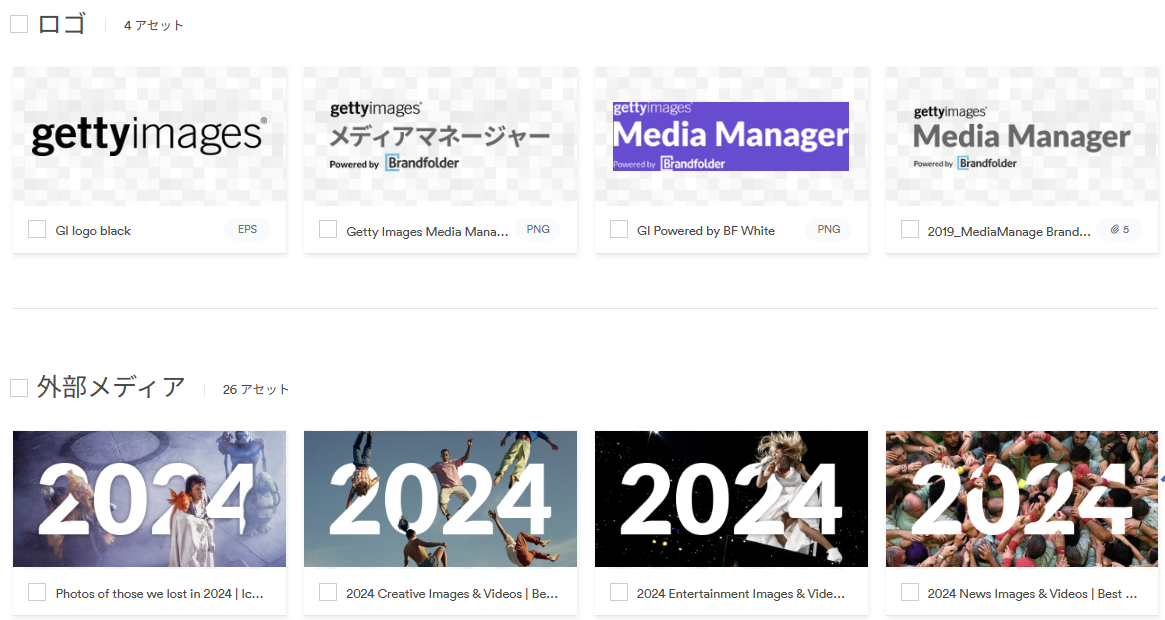Open the 2024 Creative Images thumbnail
The height and width of the screenshot is (620, 1165).
(x=441, y=499)
